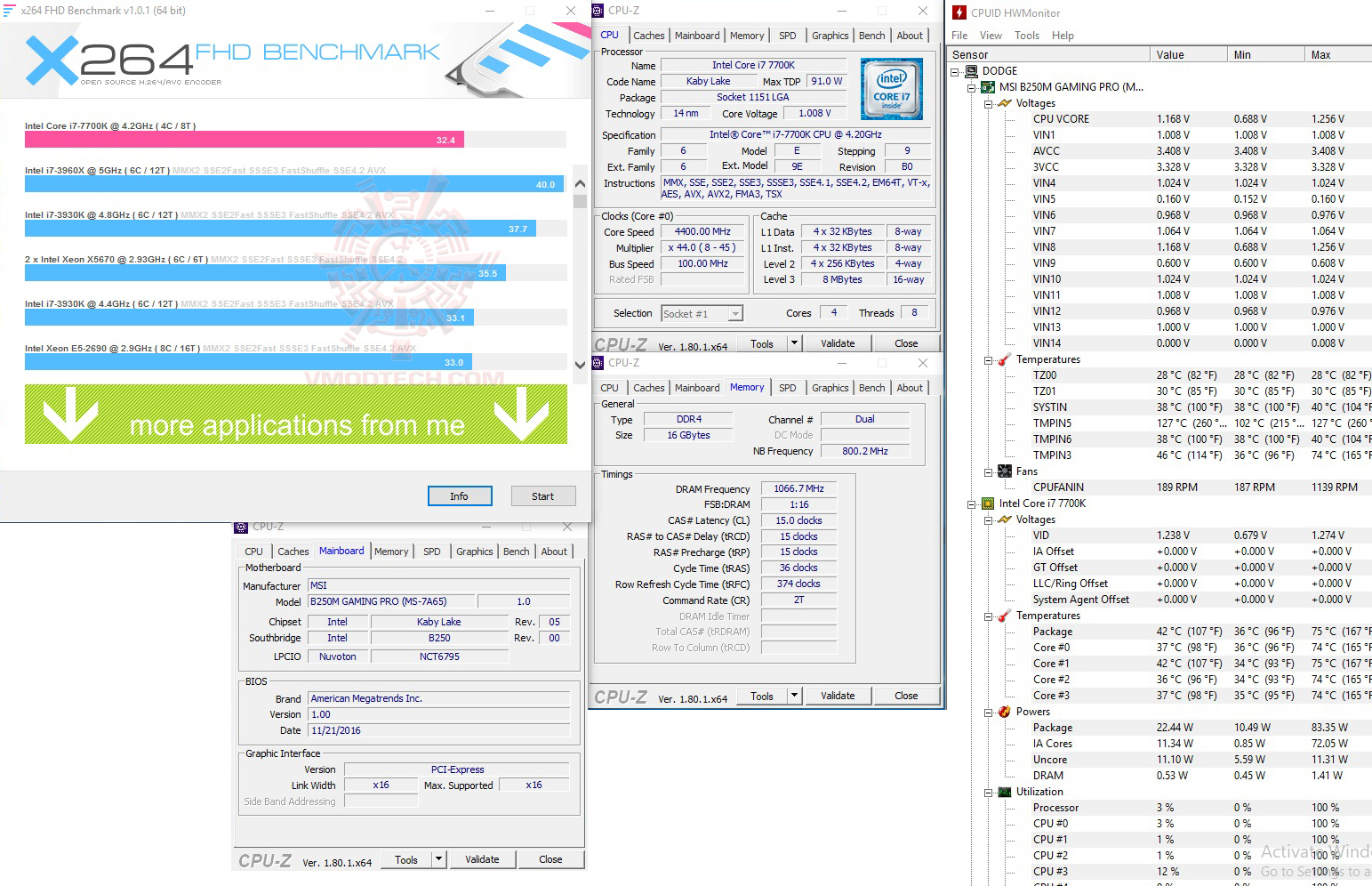Open the View menu in HWMonitor
This screenshot has width=1372, height=886.
tap(991, 35)
